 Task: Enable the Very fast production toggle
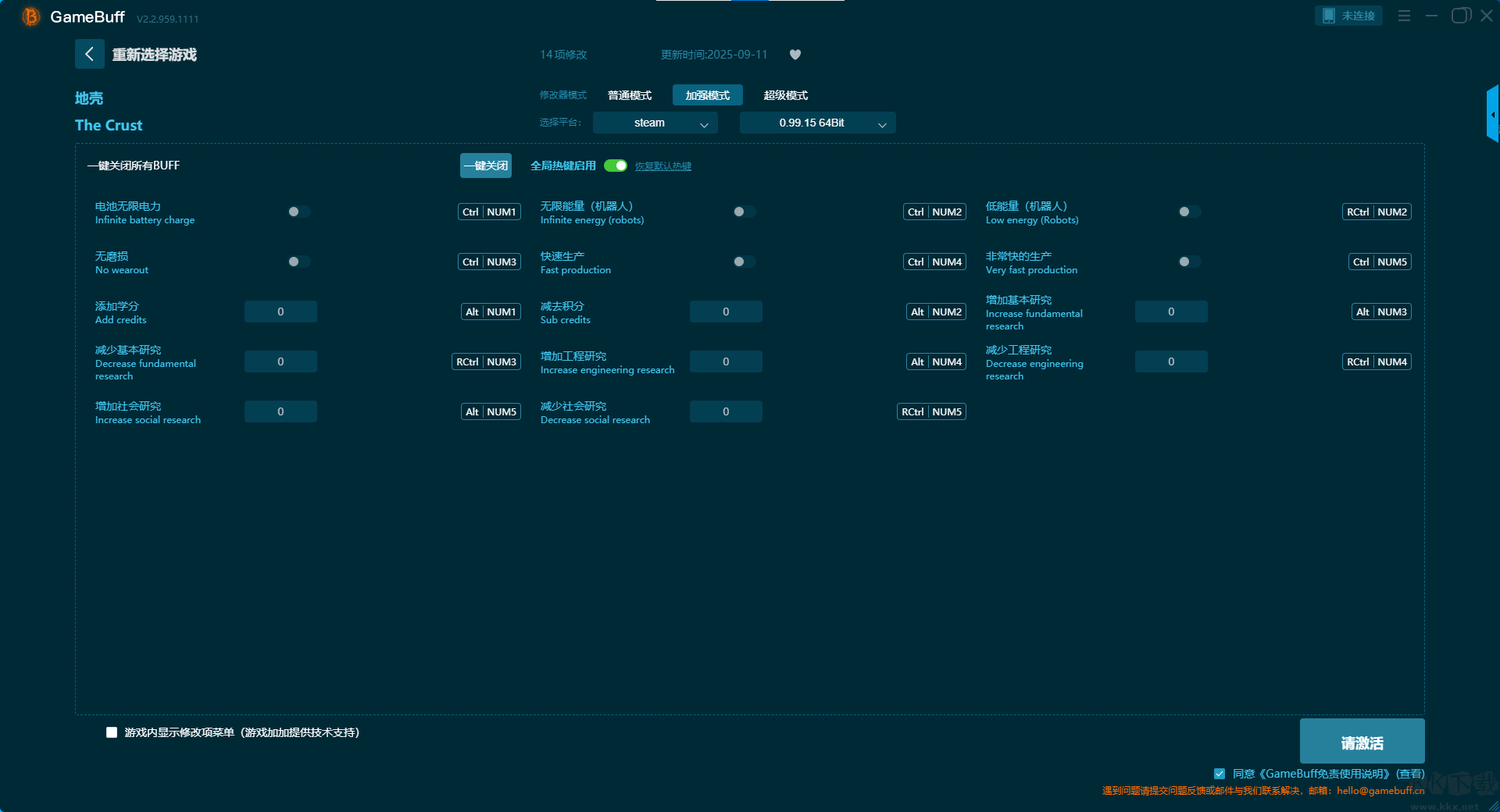tap(1189, 262)
